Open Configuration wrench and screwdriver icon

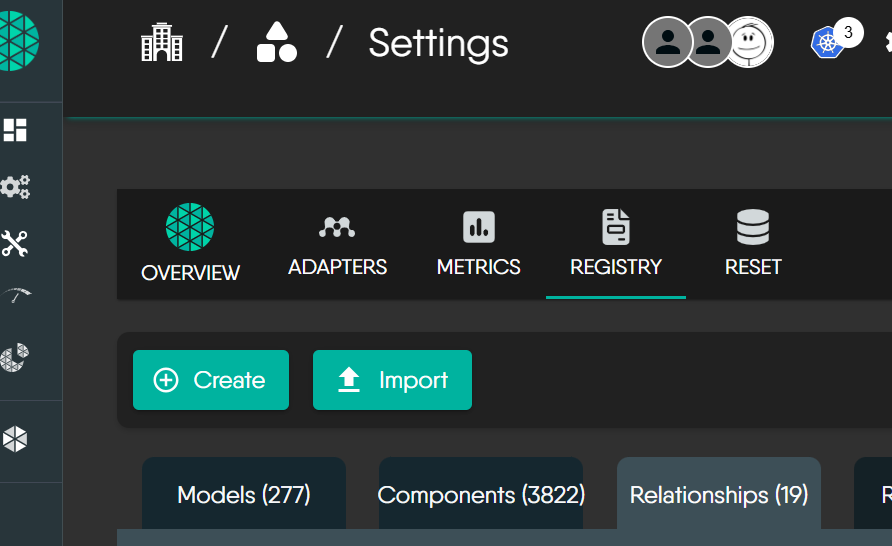click(15, 243)
